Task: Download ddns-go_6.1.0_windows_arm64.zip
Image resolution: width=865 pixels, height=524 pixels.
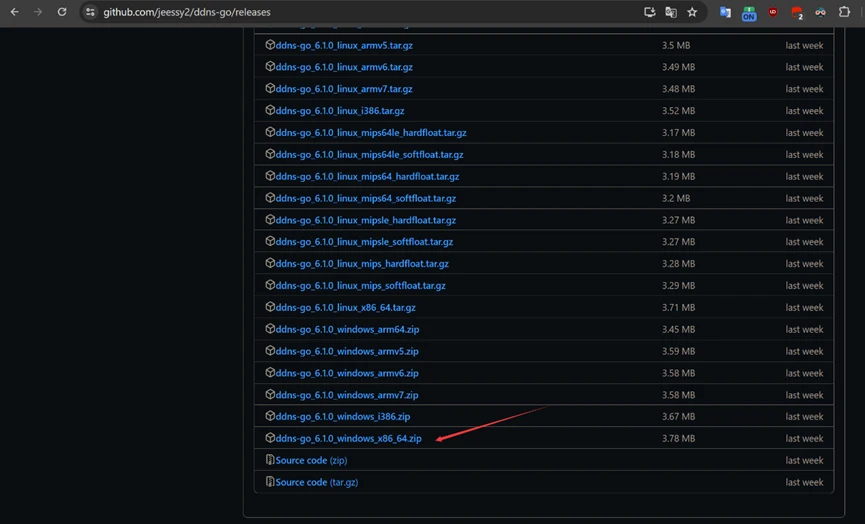Action: pos(347,329)
